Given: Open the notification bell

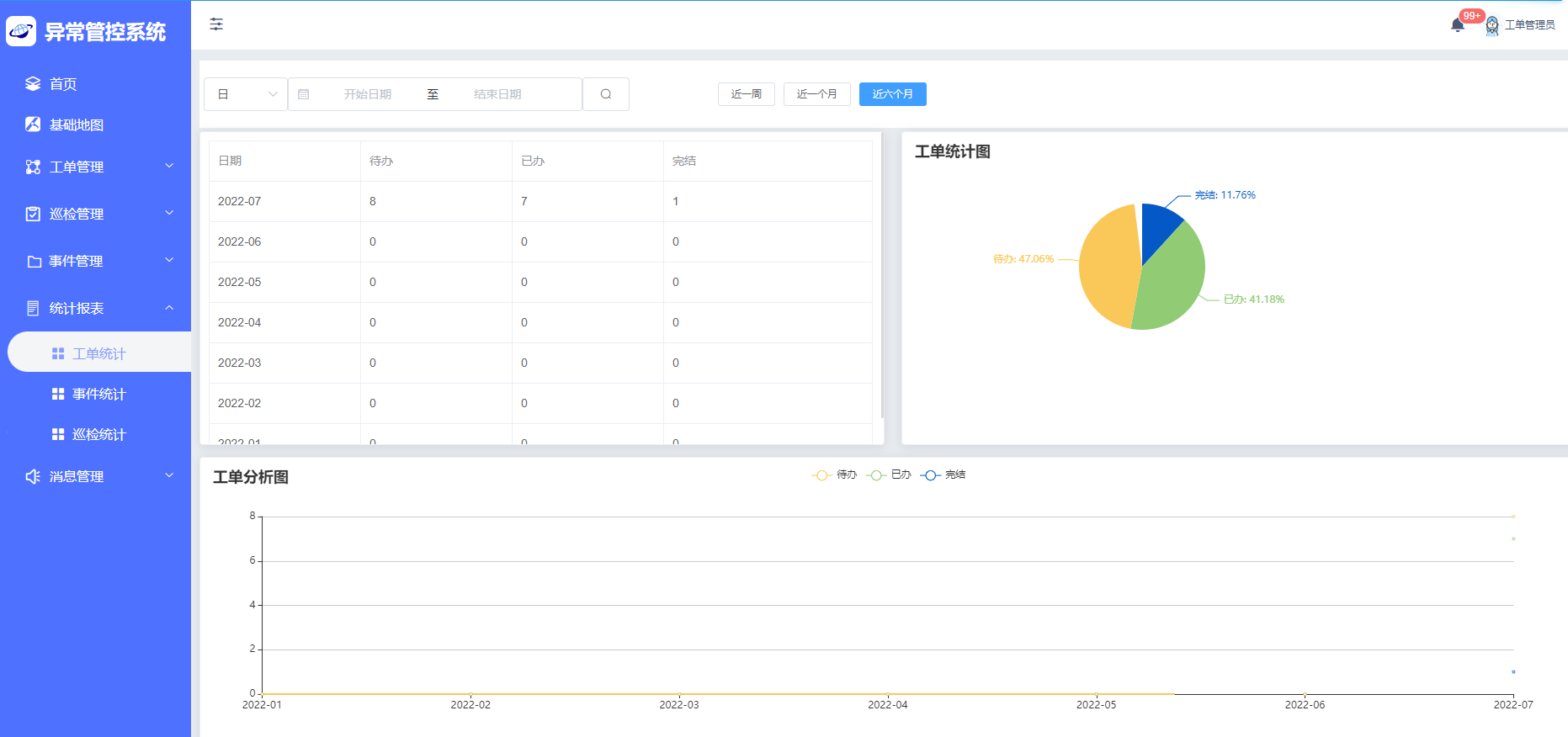Looking at the screenshot, I should click(1458, 25).
